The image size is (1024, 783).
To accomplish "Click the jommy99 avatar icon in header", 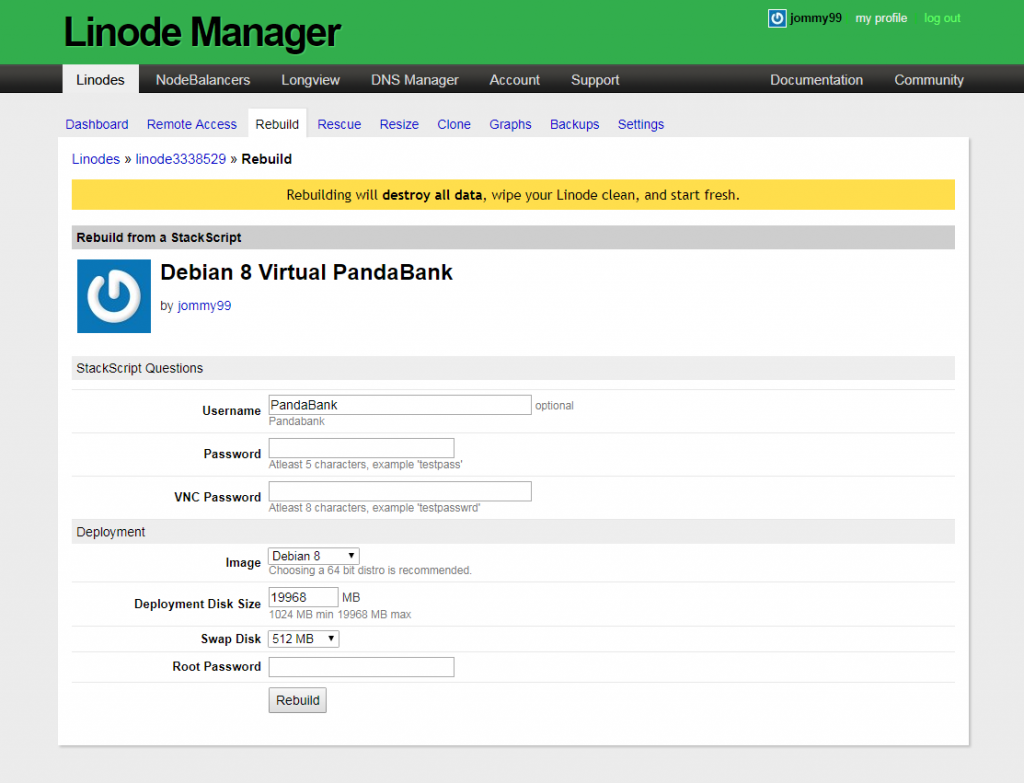I will coord(776,18).
